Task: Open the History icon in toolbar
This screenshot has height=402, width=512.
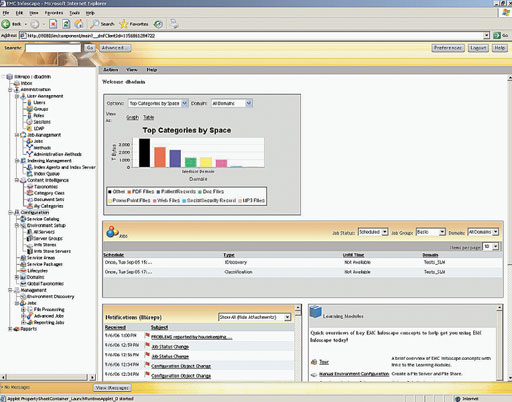Action: click(158, 24)
